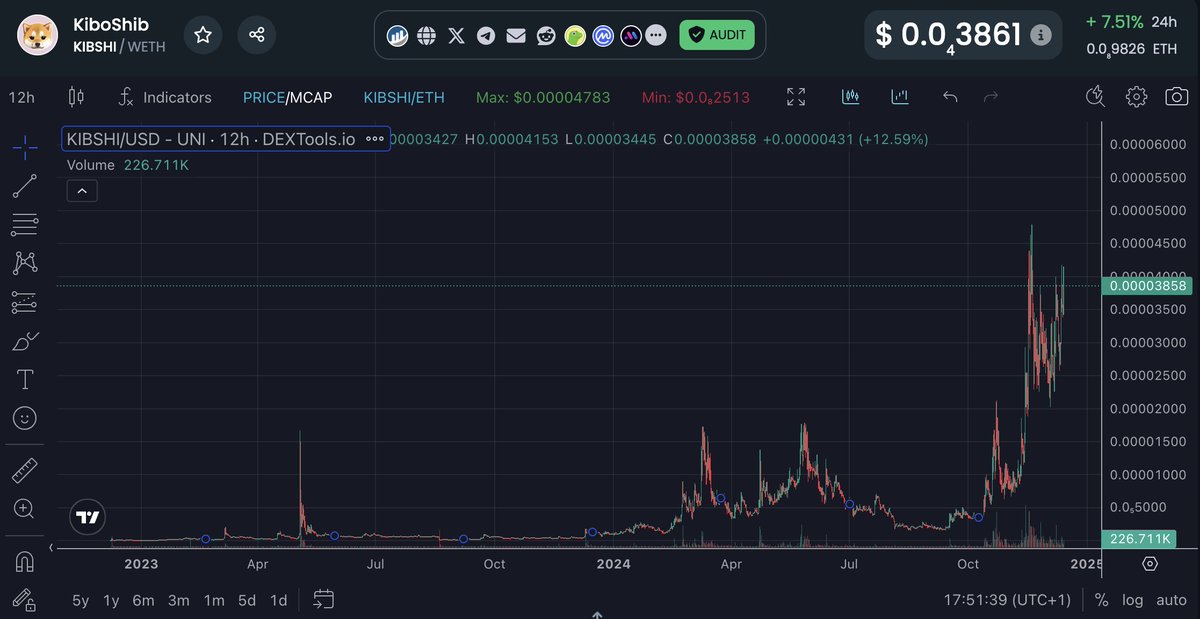Set range to 5y
1200x619 pixels.
(x=80, y=600)
